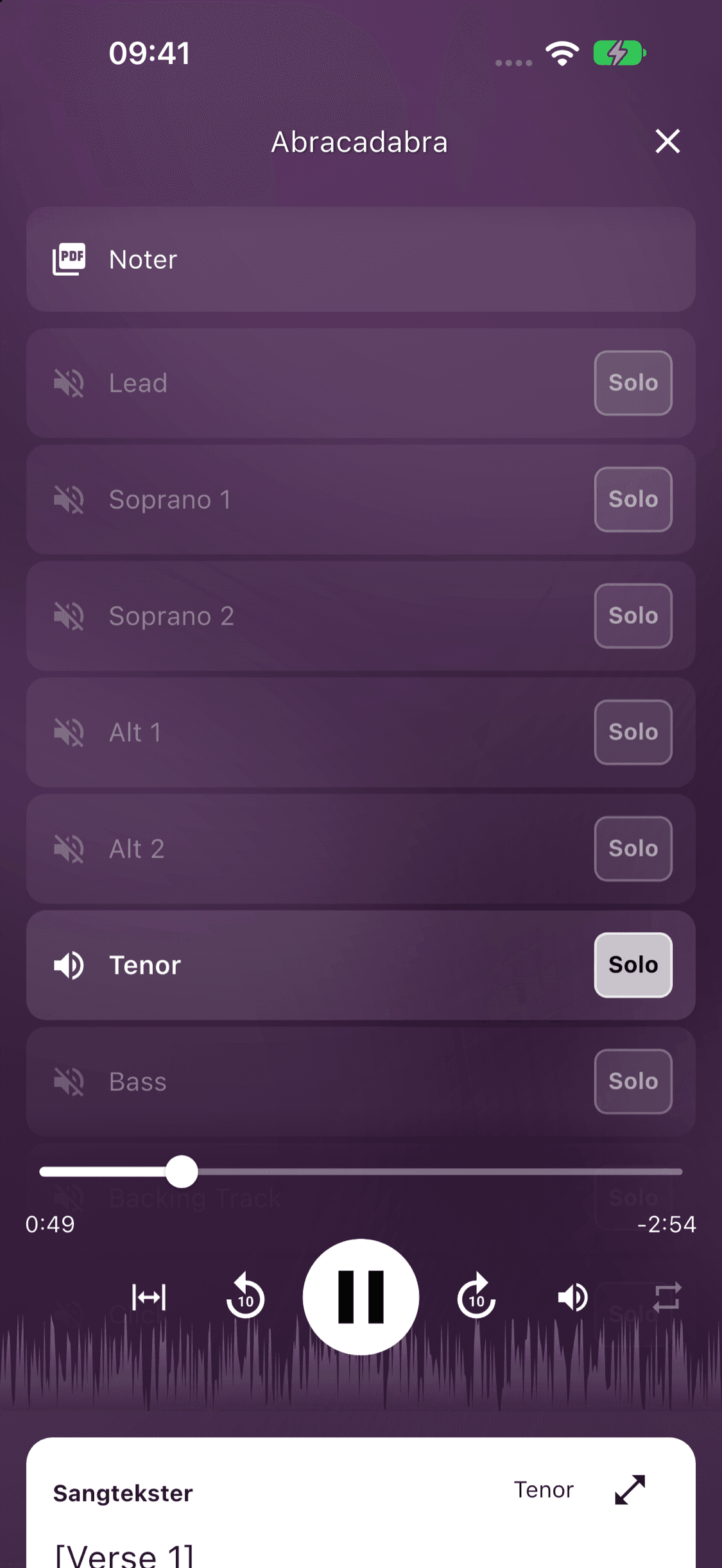Solo the Alt 1 track
Screen dimensions: 722x1568
(633, 732)
